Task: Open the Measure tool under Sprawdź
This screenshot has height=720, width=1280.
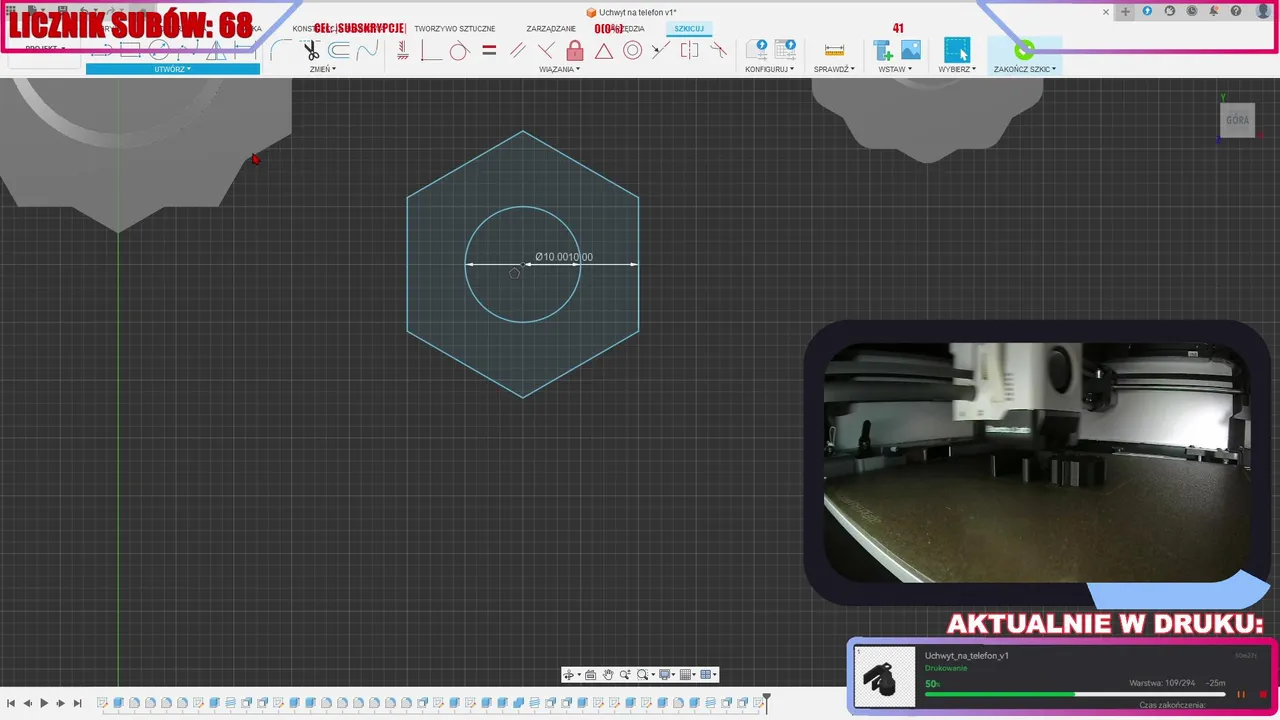Action: [834, 50]
